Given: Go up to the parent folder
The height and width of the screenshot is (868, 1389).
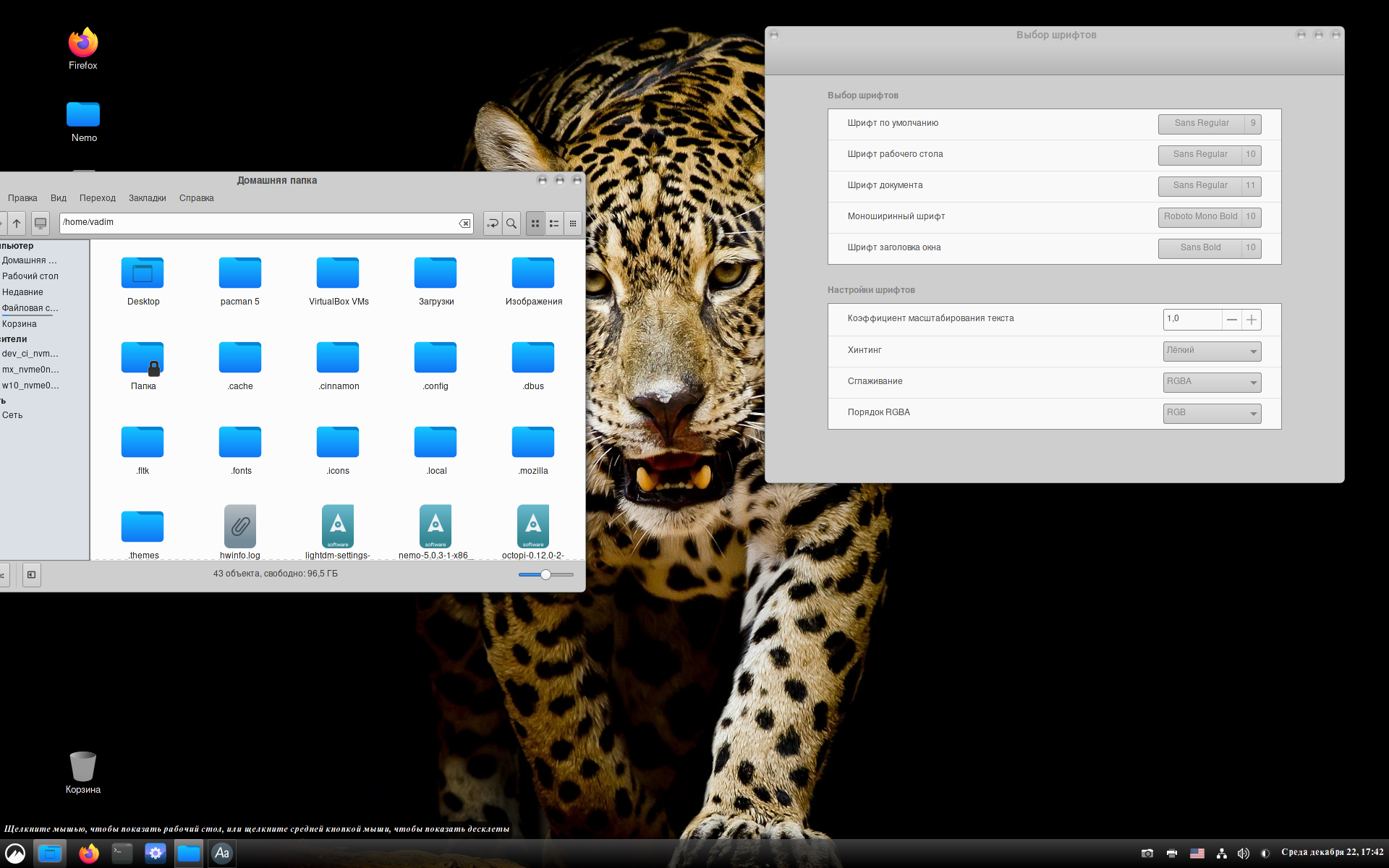Looking at the screenshot, I should click(x=17, y=224).
